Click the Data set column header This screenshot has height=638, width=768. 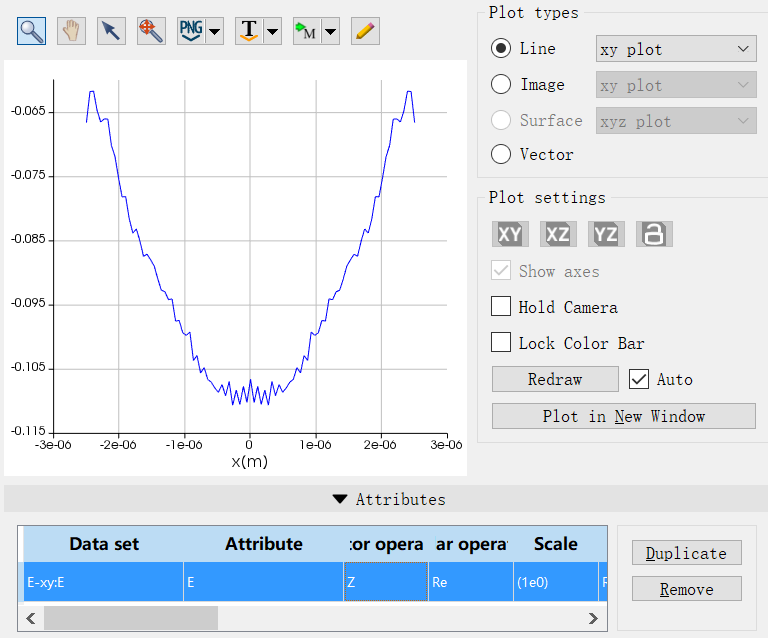click(x=104, y=544)
